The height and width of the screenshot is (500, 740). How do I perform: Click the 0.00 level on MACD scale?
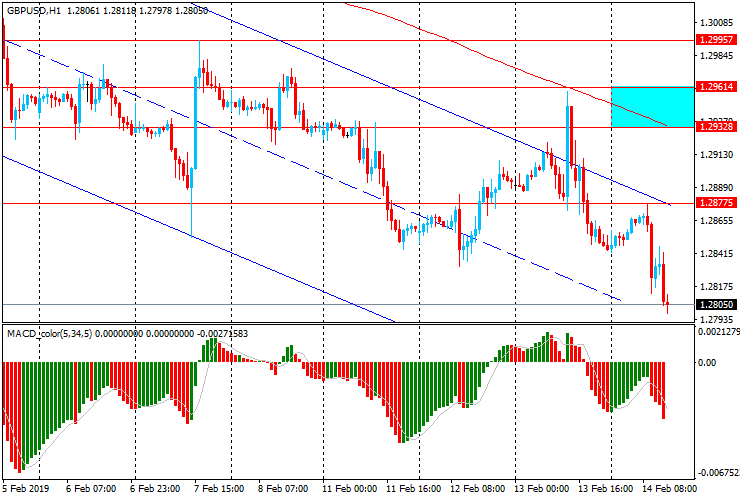click(x=708, y=362)
